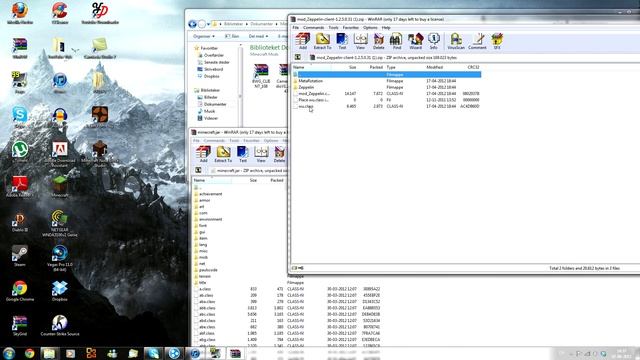This screenshot has height=360, width=640.
Task: Open Diablo III desktop shortcut
Action: (x=20, y=222)
